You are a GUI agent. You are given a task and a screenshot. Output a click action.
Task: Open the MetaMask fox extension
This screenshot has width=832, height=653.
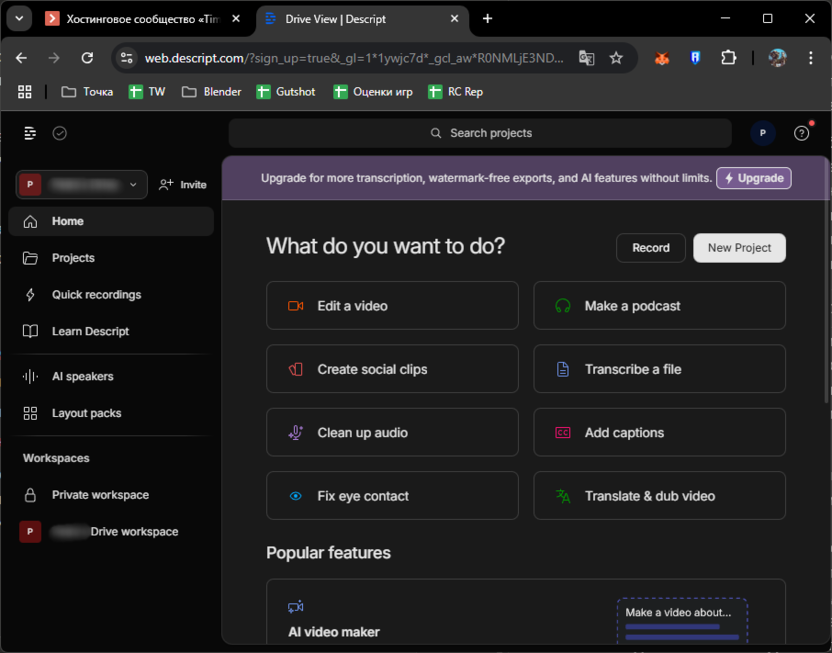coord(662,58)
